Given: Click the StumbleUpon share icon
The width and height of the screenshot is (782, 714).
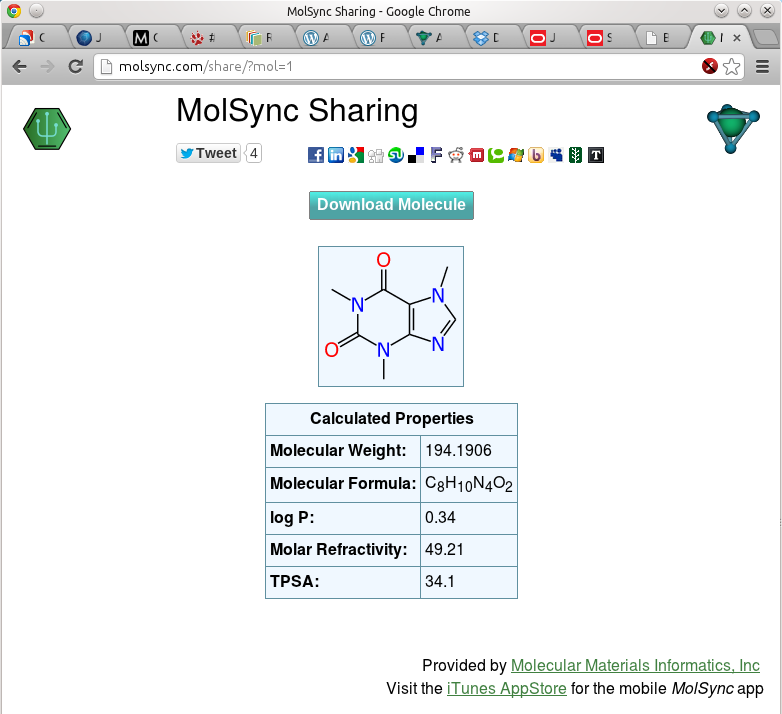Looking at the screenshot, I should [396, 155].
